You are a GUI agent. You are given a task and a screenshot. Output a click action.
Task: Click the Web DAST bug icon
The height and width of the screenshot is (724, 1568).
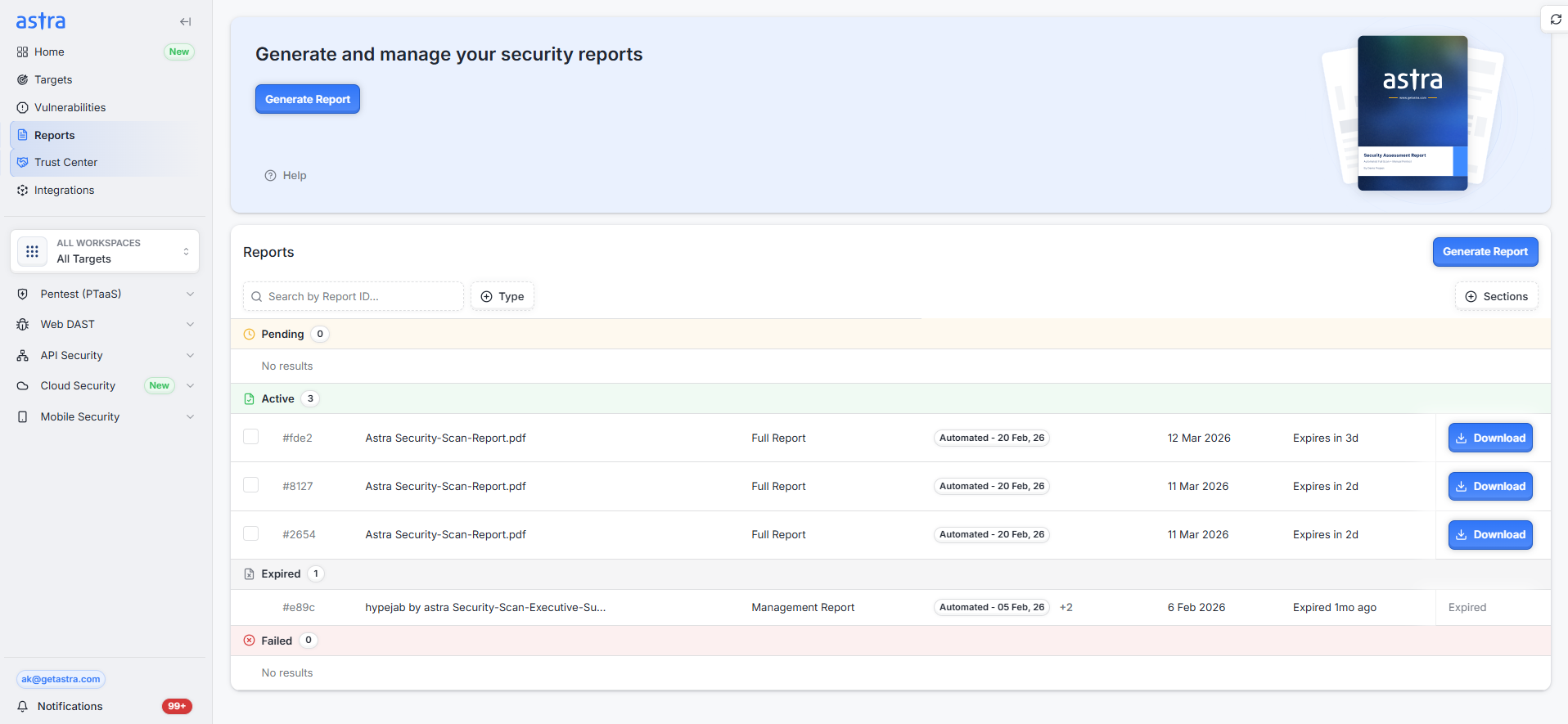pyautogui.click(x=23, y=324)
